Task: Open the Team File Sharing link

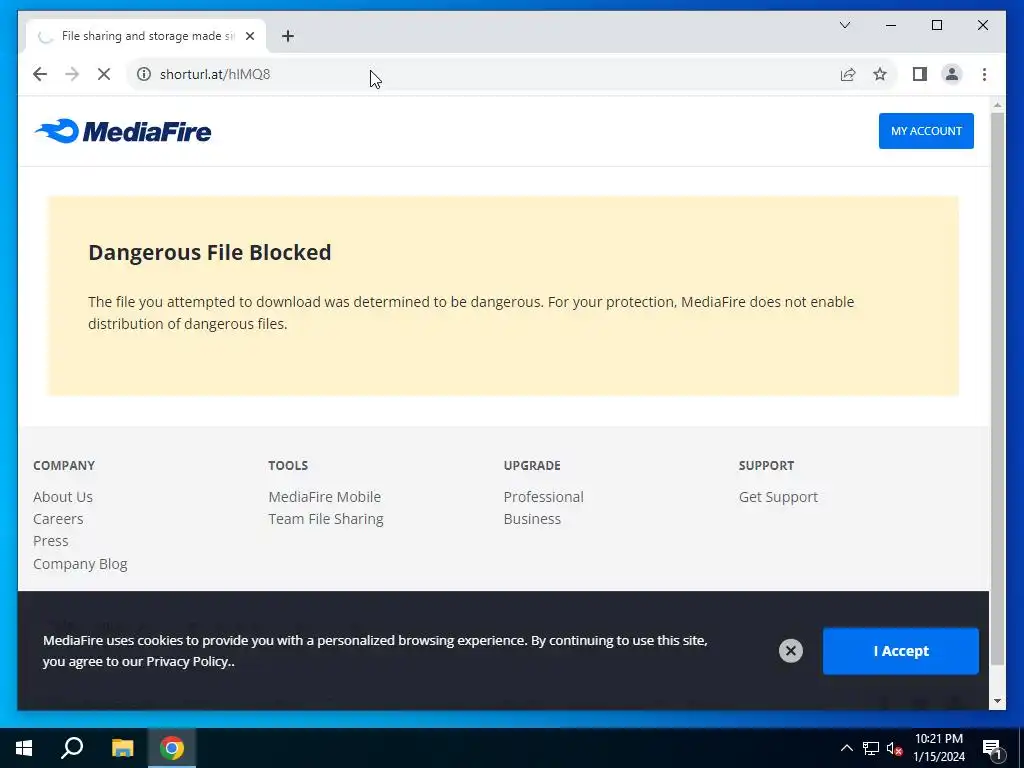Action: tap(326, 519)
